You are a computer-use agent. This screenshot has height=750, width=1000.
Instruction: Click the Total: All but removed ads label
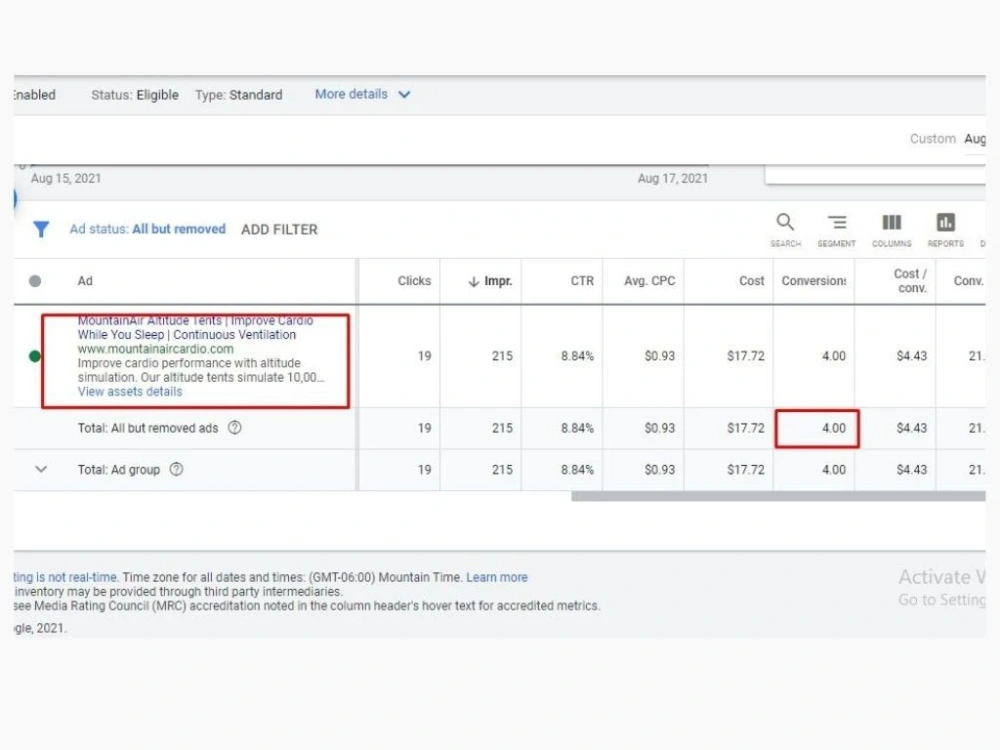point(148,428)
